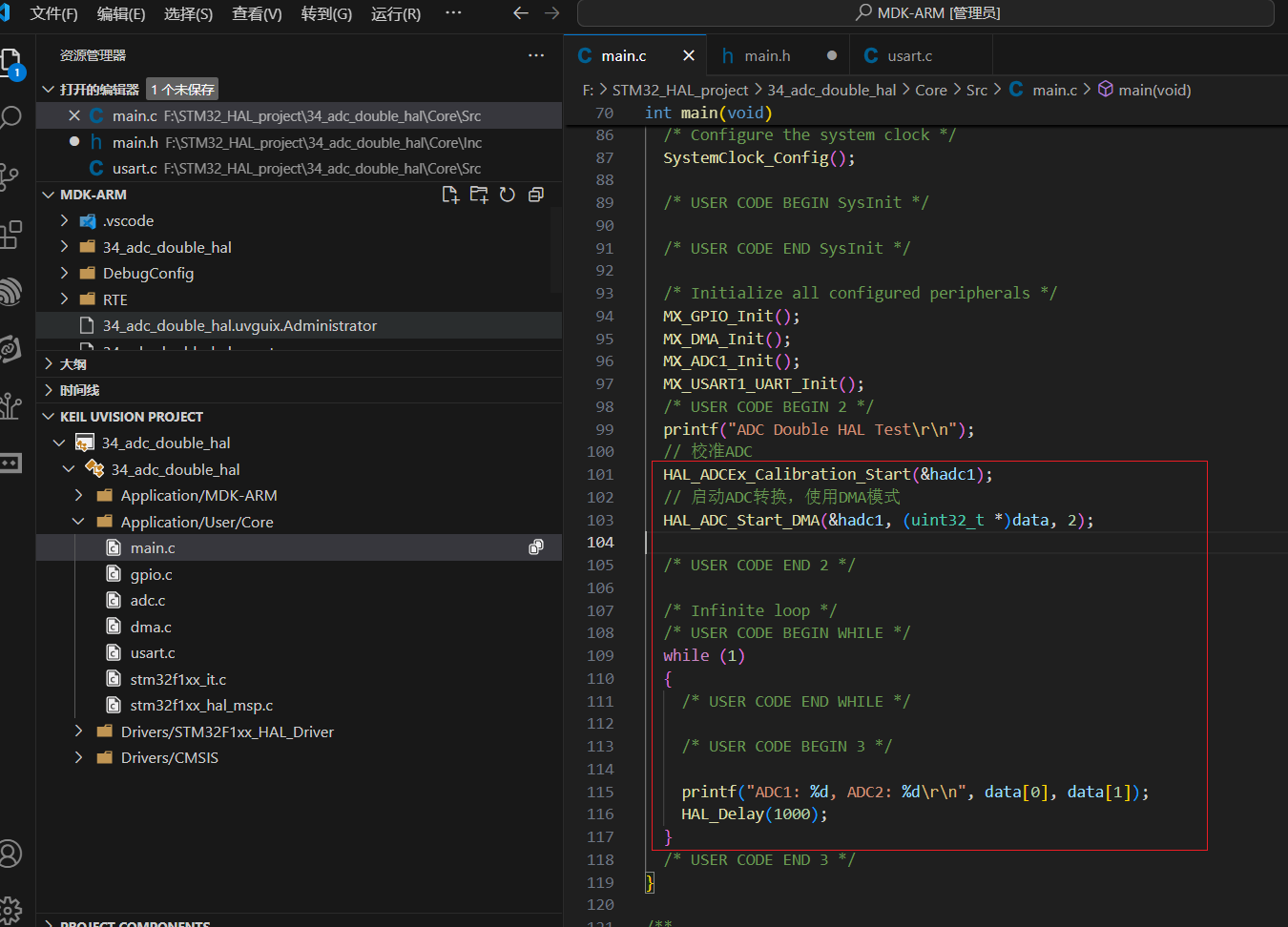1288x927 pixels.
Task: Click the copy icon beside main.c in Keil project
Action: tap(536, 547)
